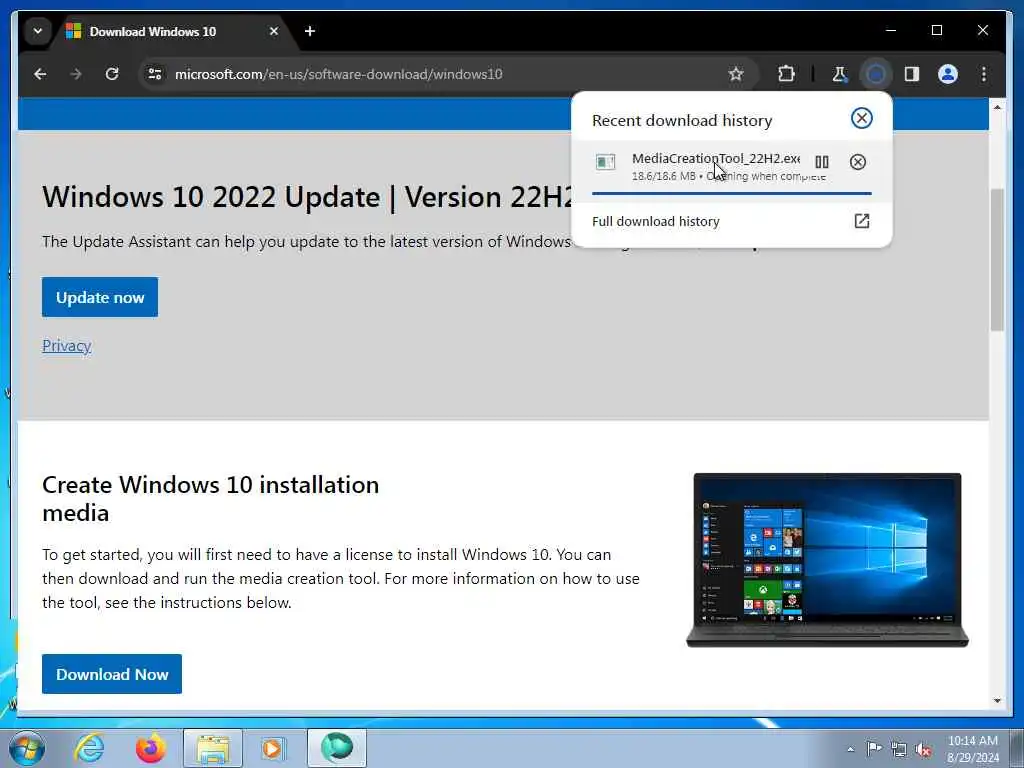Viewport: 1024px width, 768px height.
Task: Click the active browser taskbar icon
Action: 336,748
